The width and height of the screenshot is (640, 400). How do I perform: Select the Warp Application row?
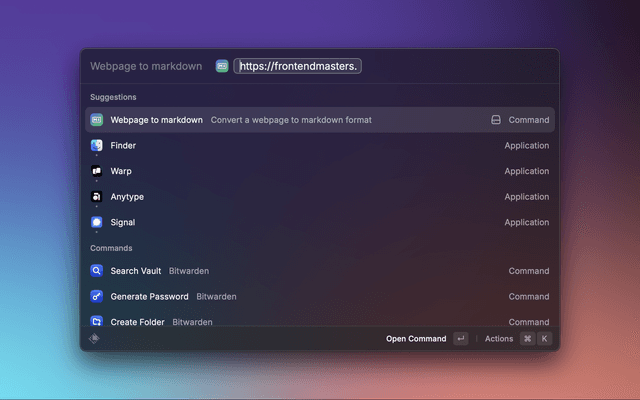point(320,171)
